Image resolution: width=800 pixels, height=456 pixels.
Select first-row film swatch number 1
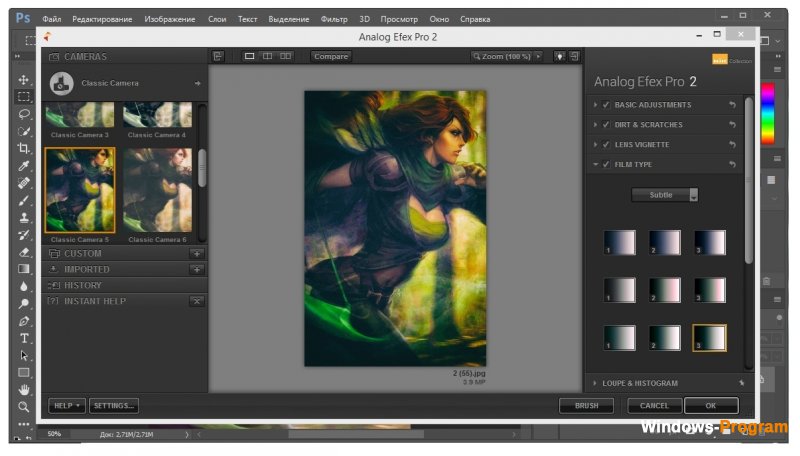coord(619,242)
